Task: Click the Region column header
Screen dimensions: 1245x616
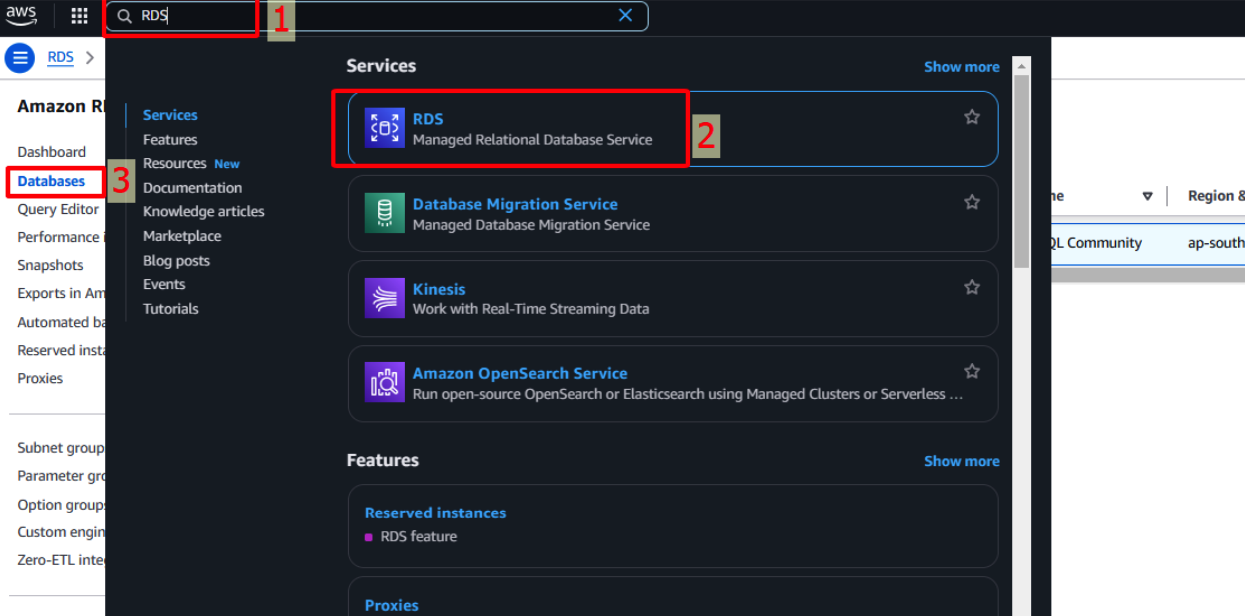Action: (x=1216, y=196)
